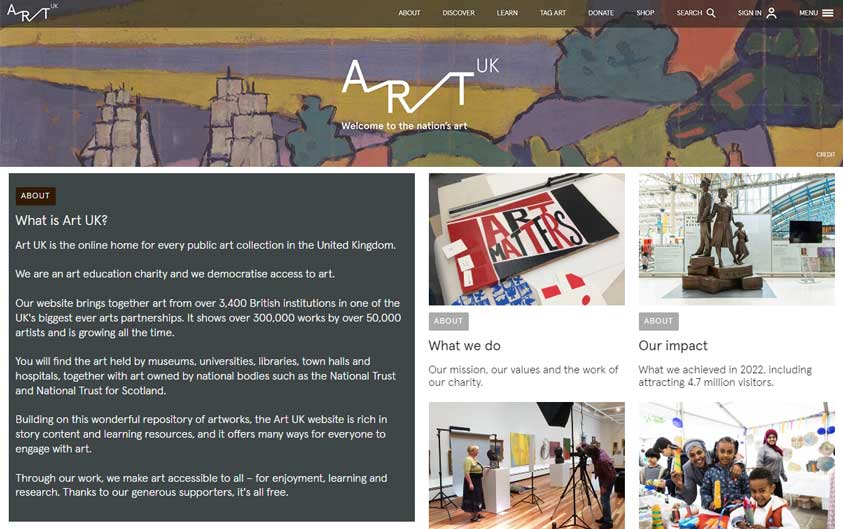
Task: Click the Donate navigation link
Action: (601, 13)
